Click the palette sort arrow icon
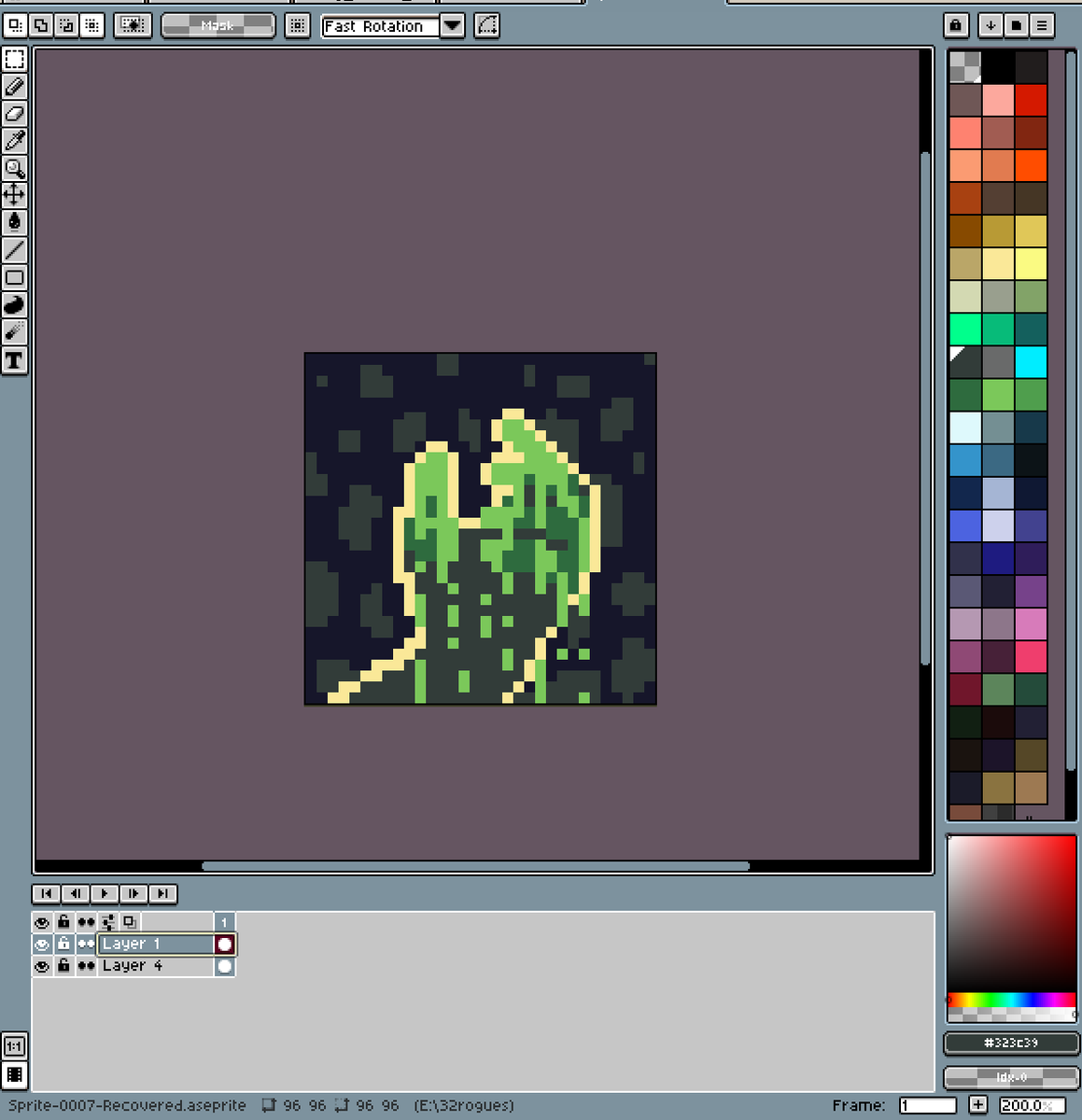 [x=991, y=25]
